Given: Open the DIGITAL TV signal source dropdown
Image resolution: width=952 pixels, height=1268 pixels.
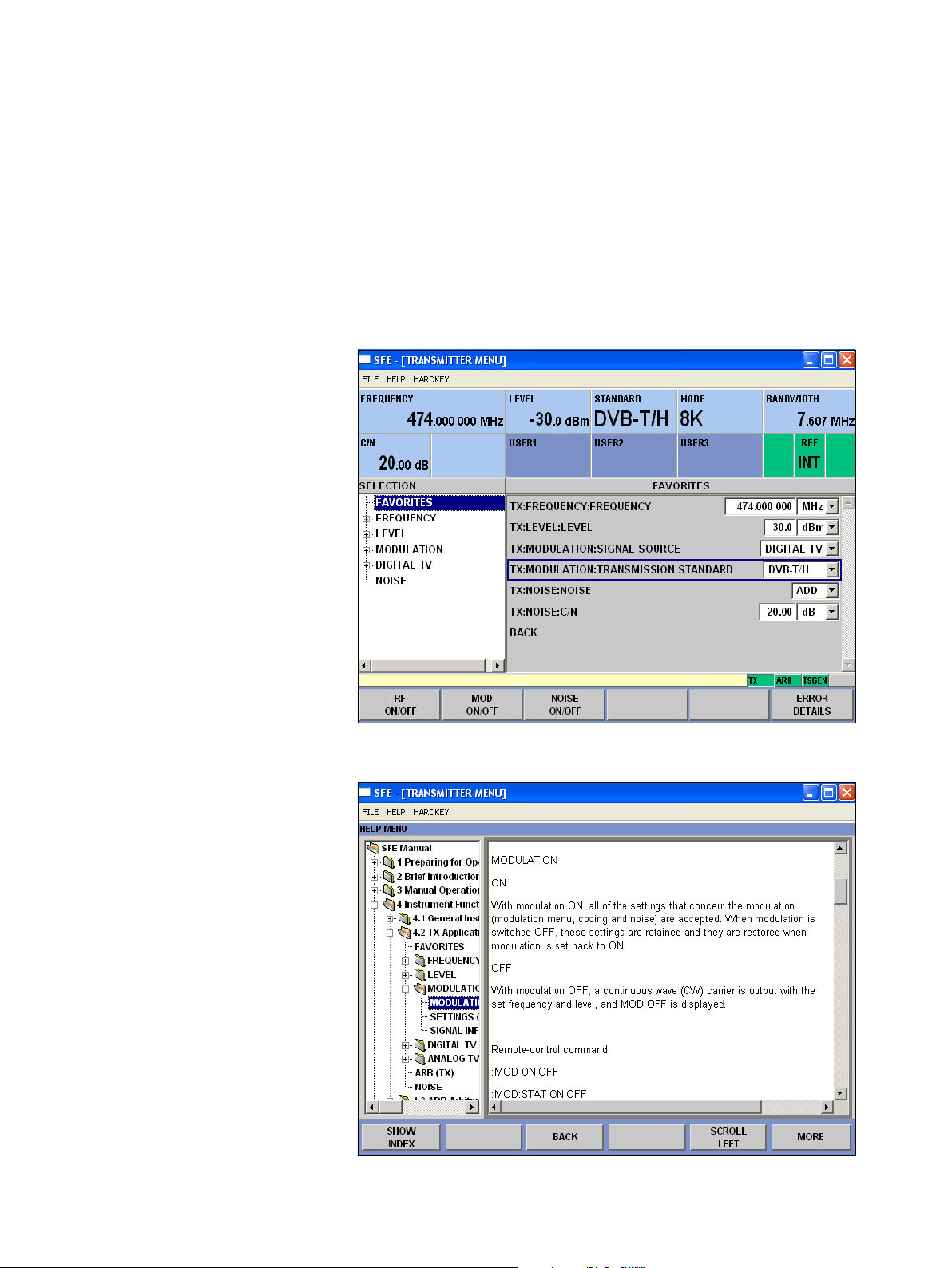Looking at the screenshot, I should tap(832, 549).
